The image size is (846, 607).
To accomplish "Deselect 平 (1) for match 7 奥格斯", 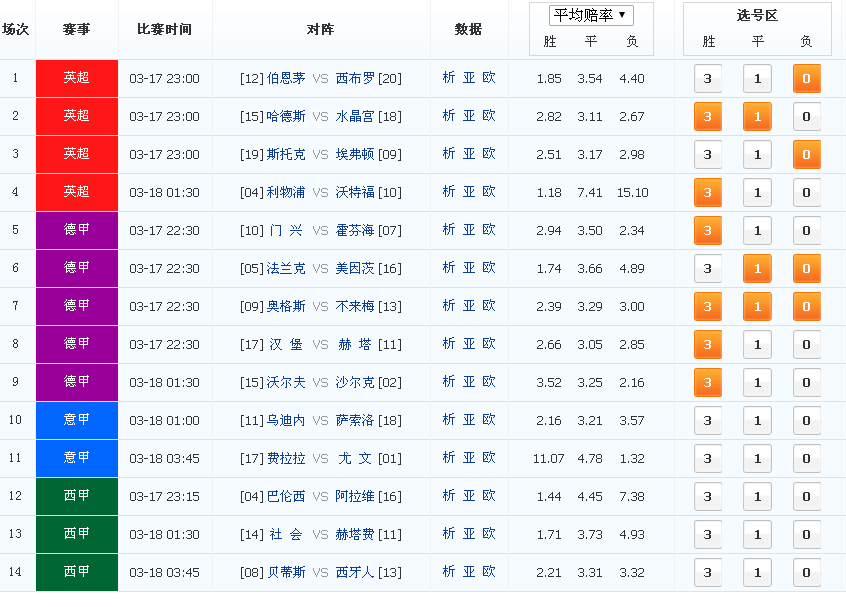I will [757, 306].
